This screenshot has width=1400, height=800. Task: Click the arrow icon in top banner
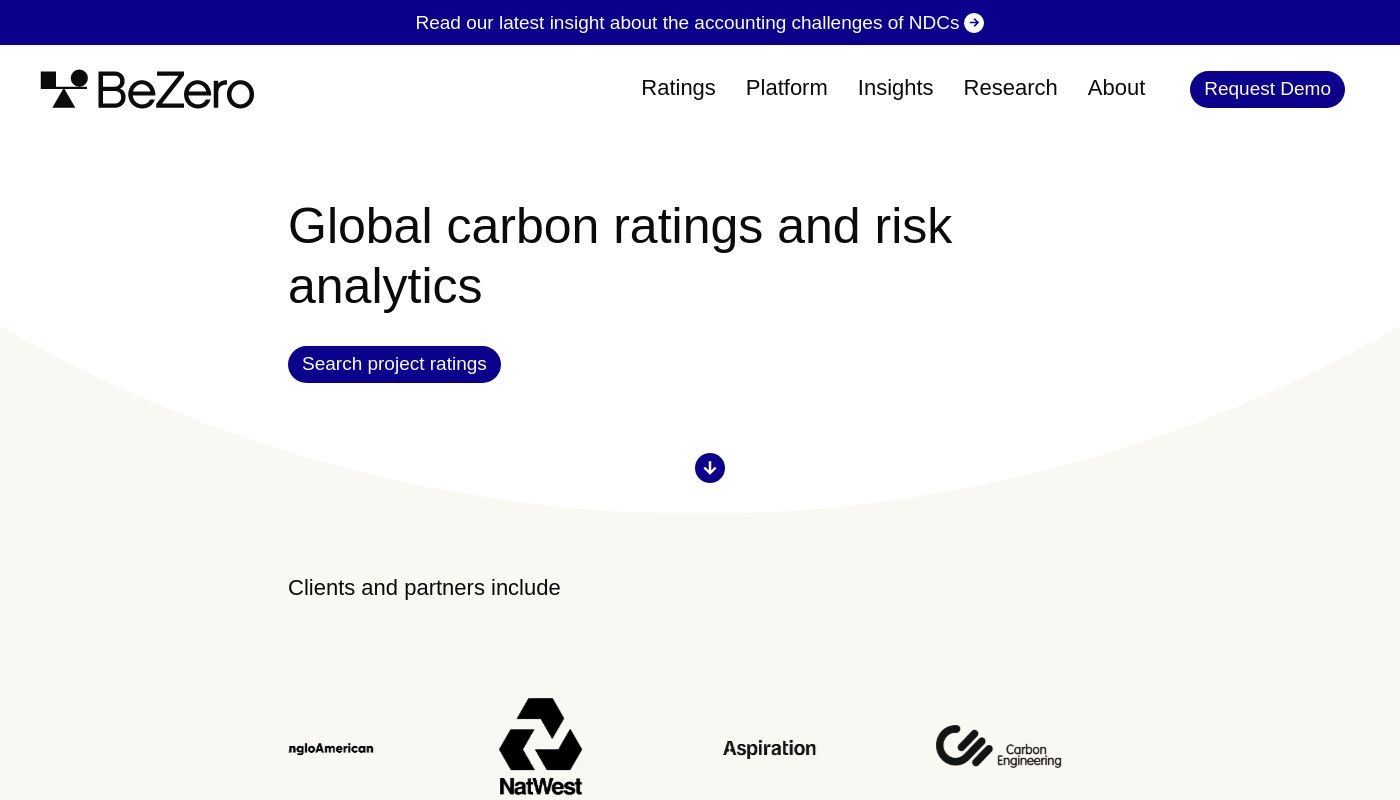click(974, 23)
